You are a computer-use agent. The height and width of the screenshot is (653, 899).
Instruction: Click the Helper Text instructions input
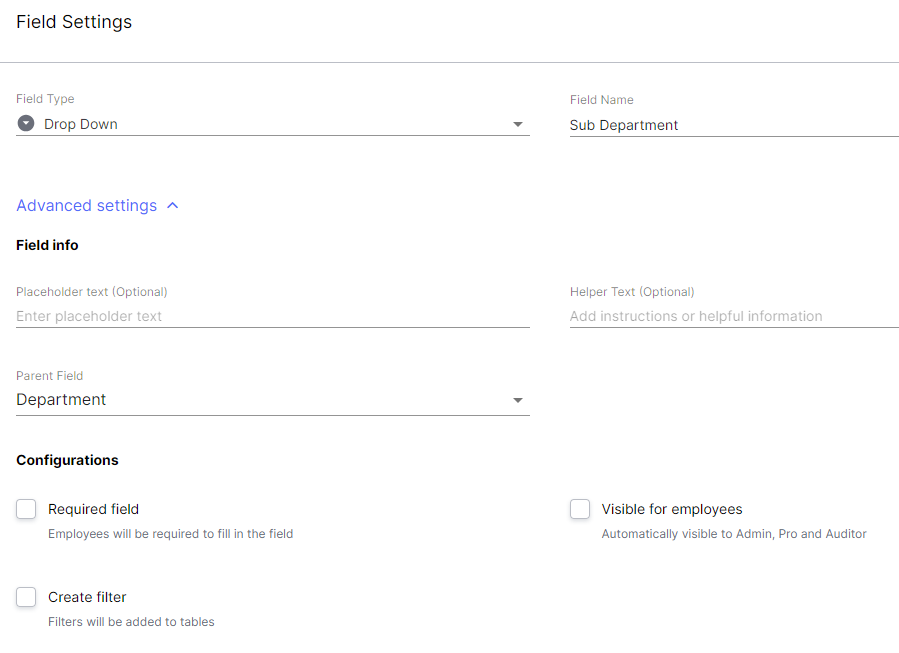click(734, 316)
